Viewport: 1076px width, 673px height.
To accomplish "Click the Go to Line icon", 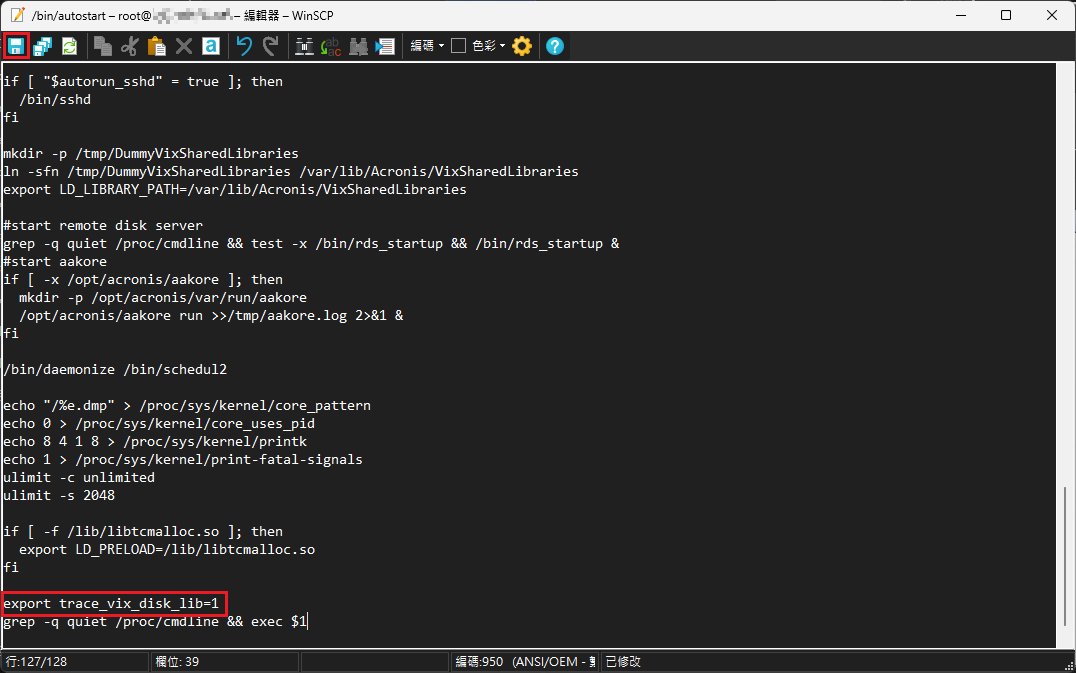I will click(x=385, y=46).
